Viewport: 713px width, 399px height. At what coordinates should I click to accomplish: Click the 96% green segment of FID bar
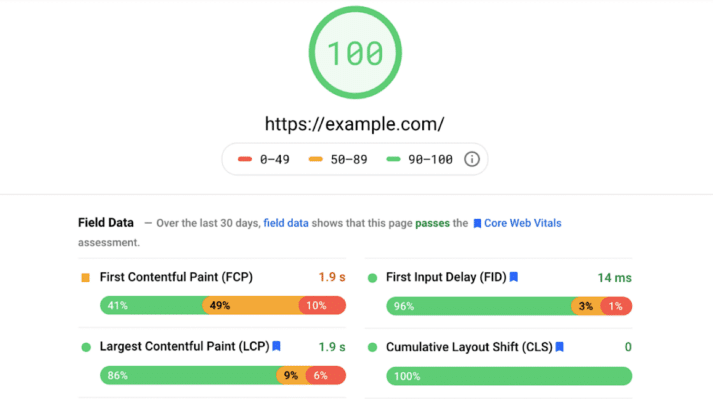click(480, 306)
